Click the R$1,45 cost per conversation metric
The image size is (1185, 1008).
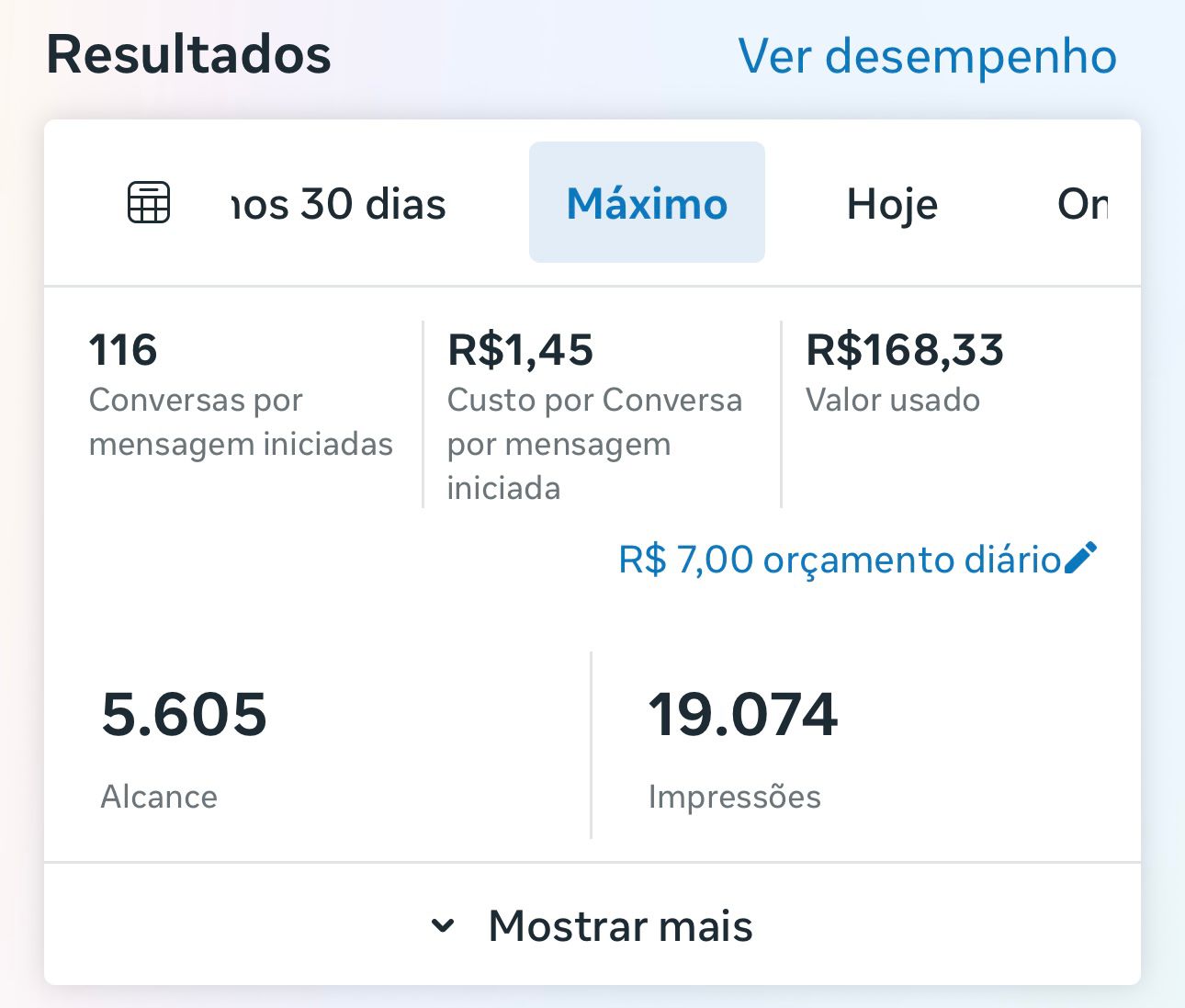point(520,350)
